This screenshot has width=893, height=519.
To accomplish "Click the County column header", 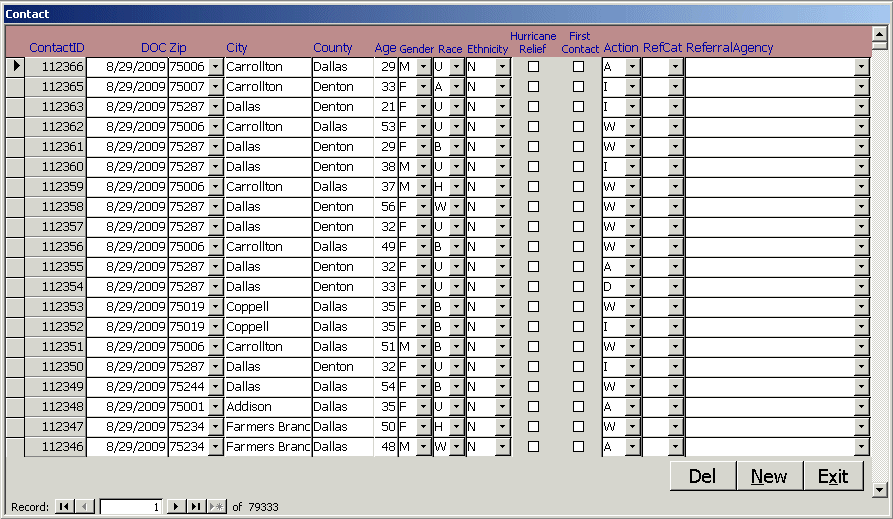I will (333, 48).
